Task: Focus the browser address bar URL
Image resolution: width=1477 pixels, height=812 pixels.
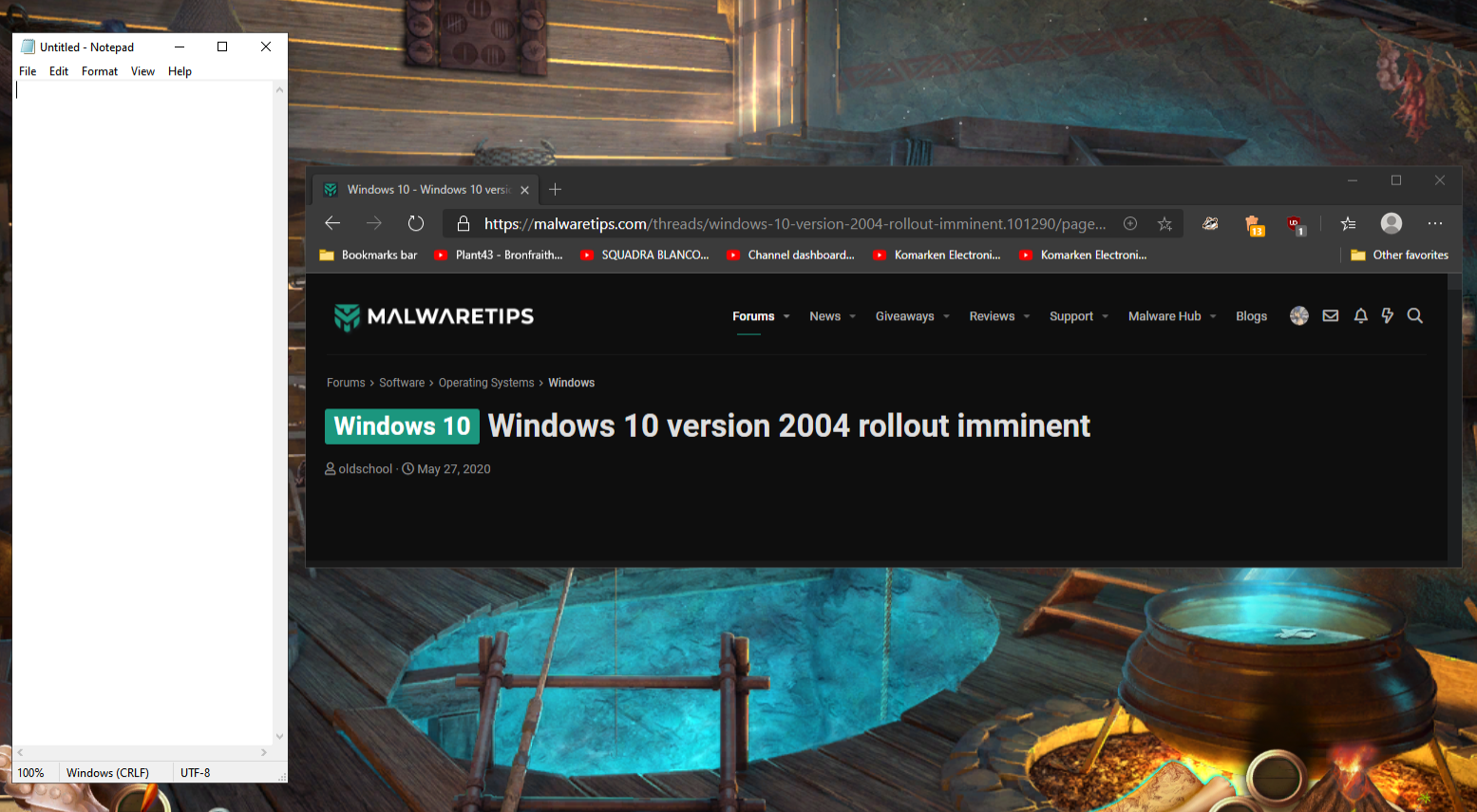Action: (x=795, y=224)
